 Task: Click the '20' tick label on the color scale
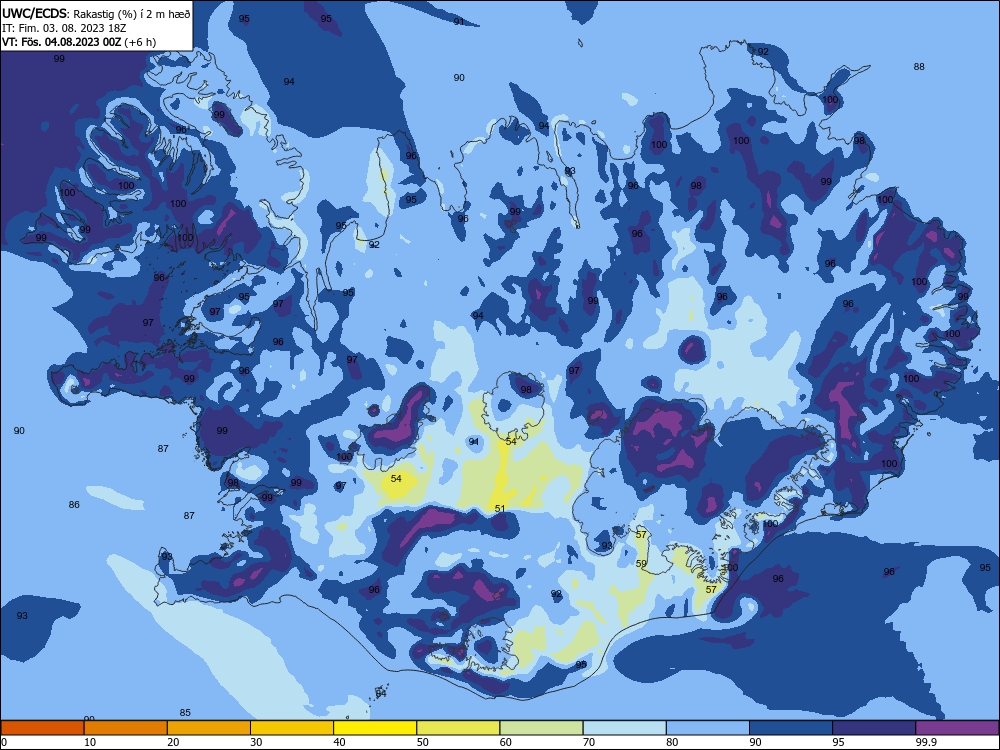pos(173,742)
